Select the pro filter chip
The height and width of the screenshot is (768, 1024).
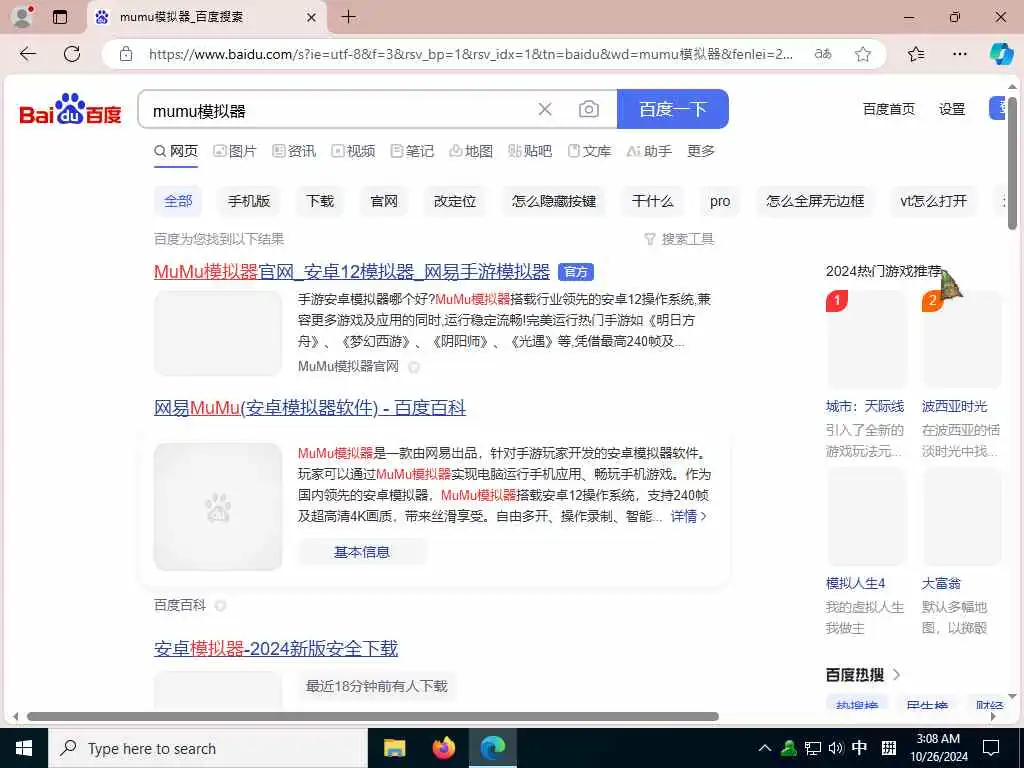[x=720, y=201]
